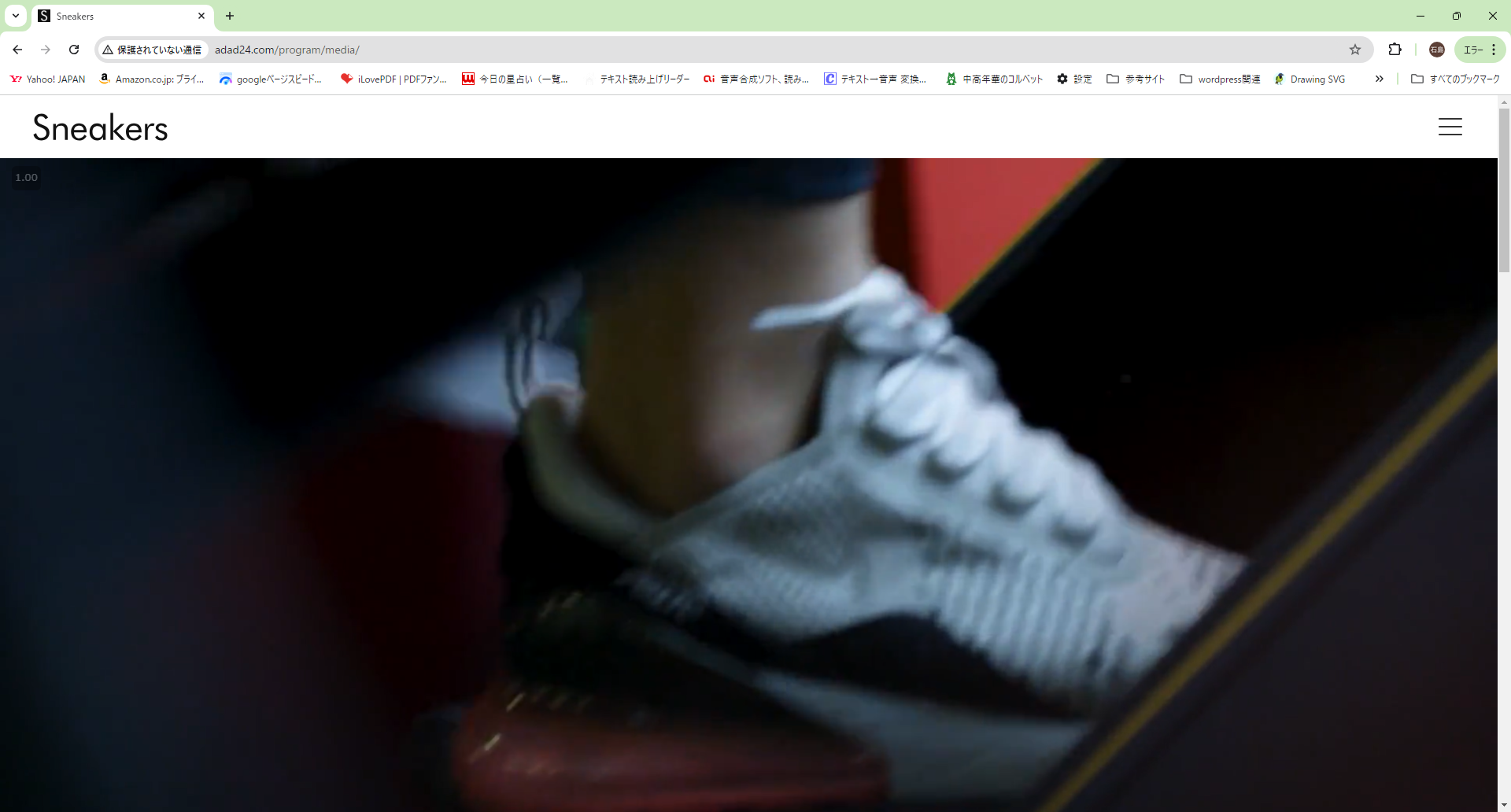
Task: Open テキスト読み上げリーダー bookmark
Action: [x=637, y=79]
